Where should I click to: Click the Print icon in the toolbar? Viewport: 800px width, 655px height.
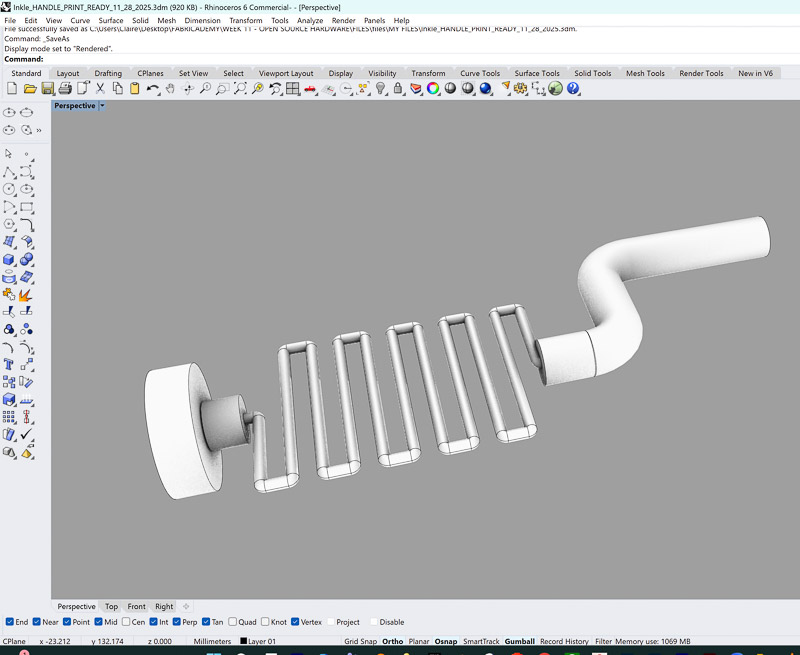(65, 89)
